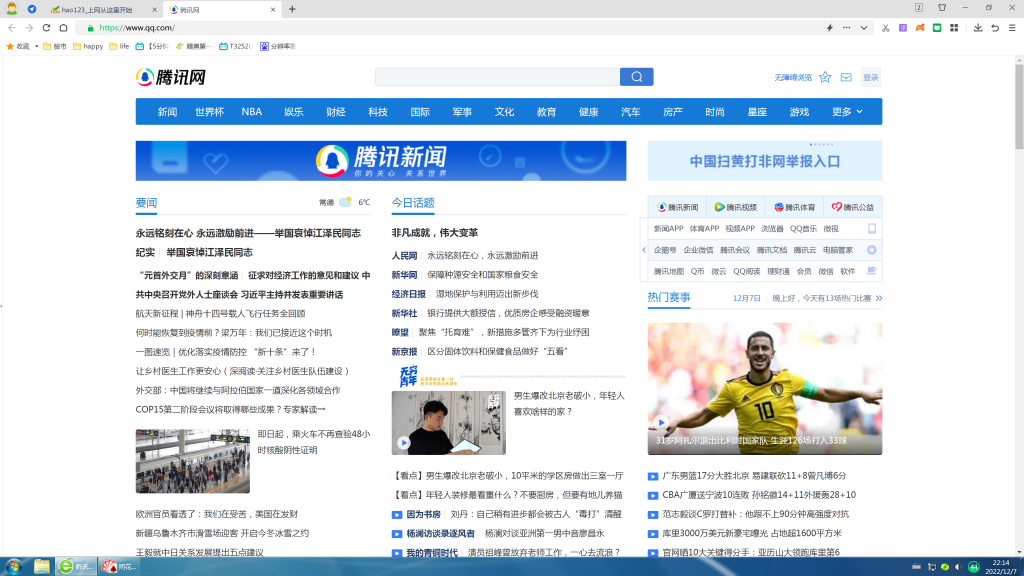Image resolution: width=1024 pixels, height=576 pixels.
Task: Open the mail envelope icon in header
Action: pos(846,77)
